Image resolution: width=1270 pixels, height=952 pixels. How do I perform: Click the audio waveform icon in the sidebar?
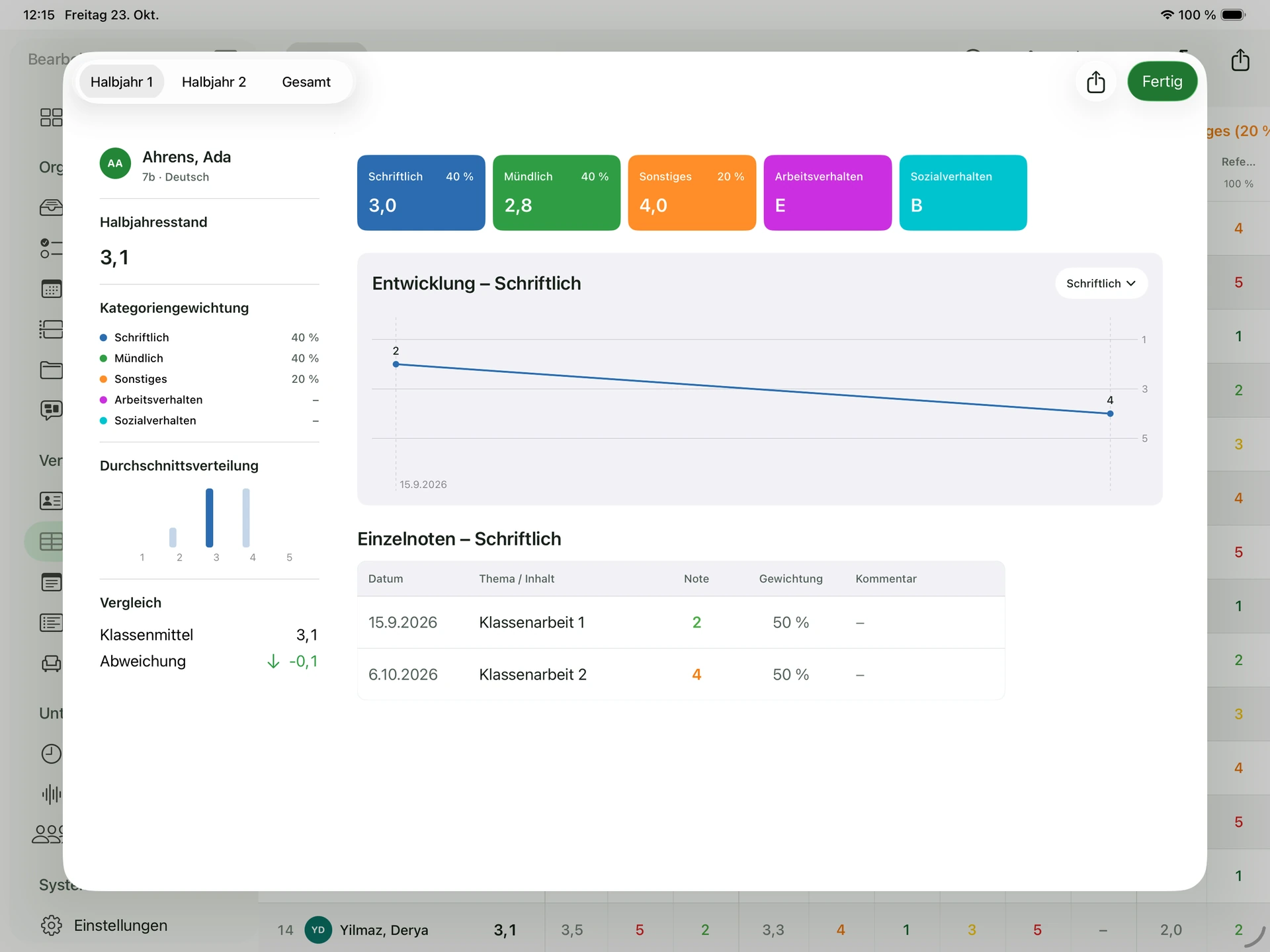pyautogui.click(x=52, y=794)
